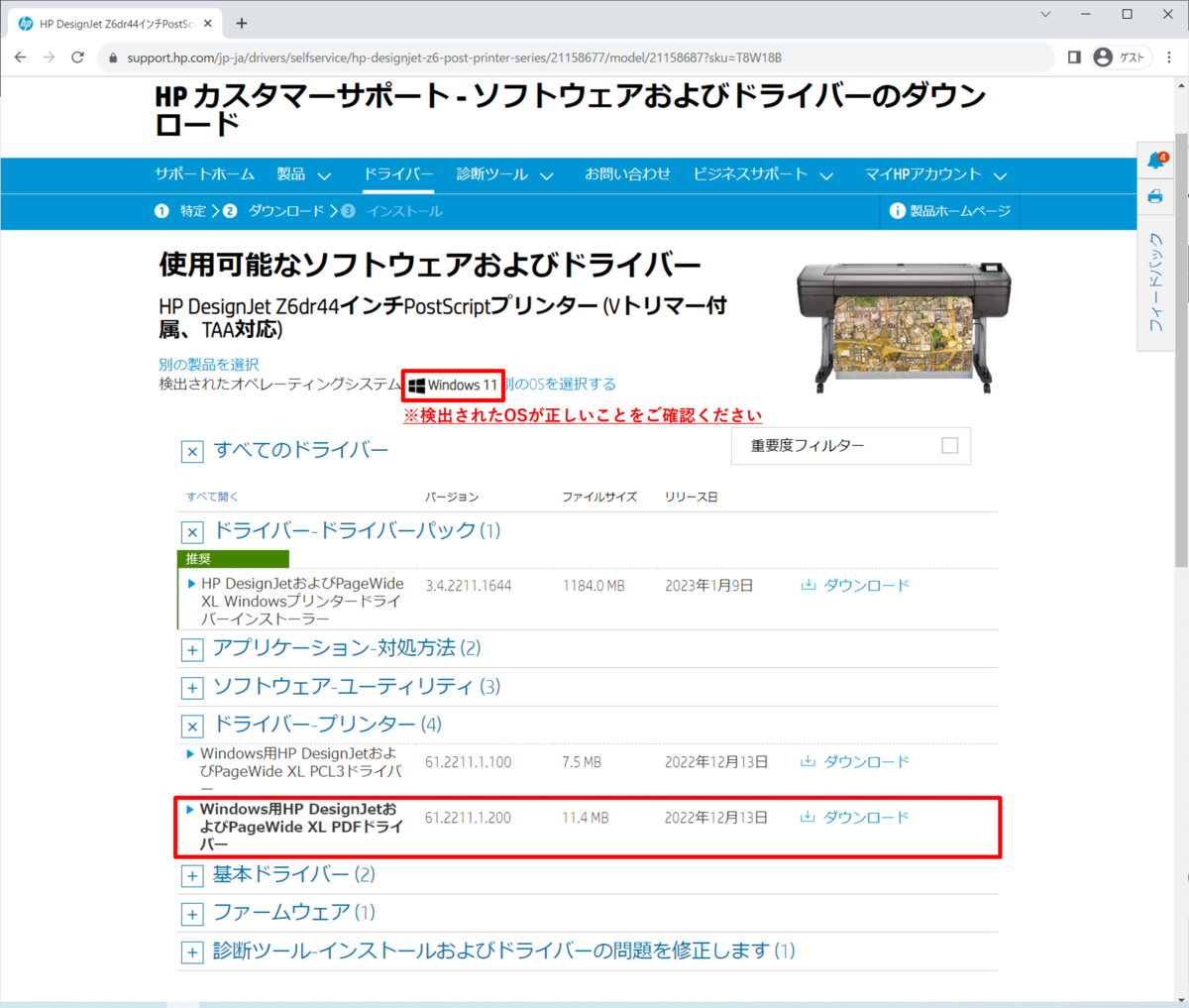Open the 製品 dropdown menu
Image resolution: width=1189 pixels, height=1008 pixels.
point(303,174)
